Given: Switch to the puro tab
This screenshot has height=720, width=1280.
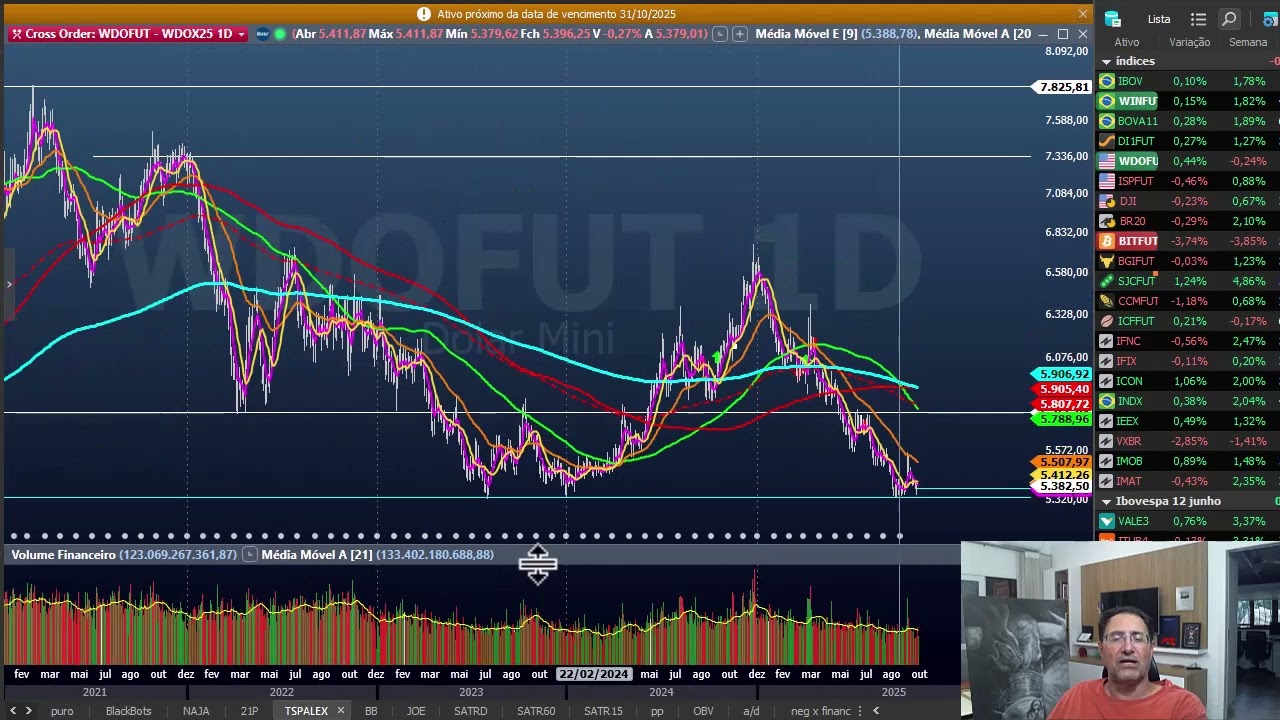Looking at the screenshot, I should click(62, 711).
